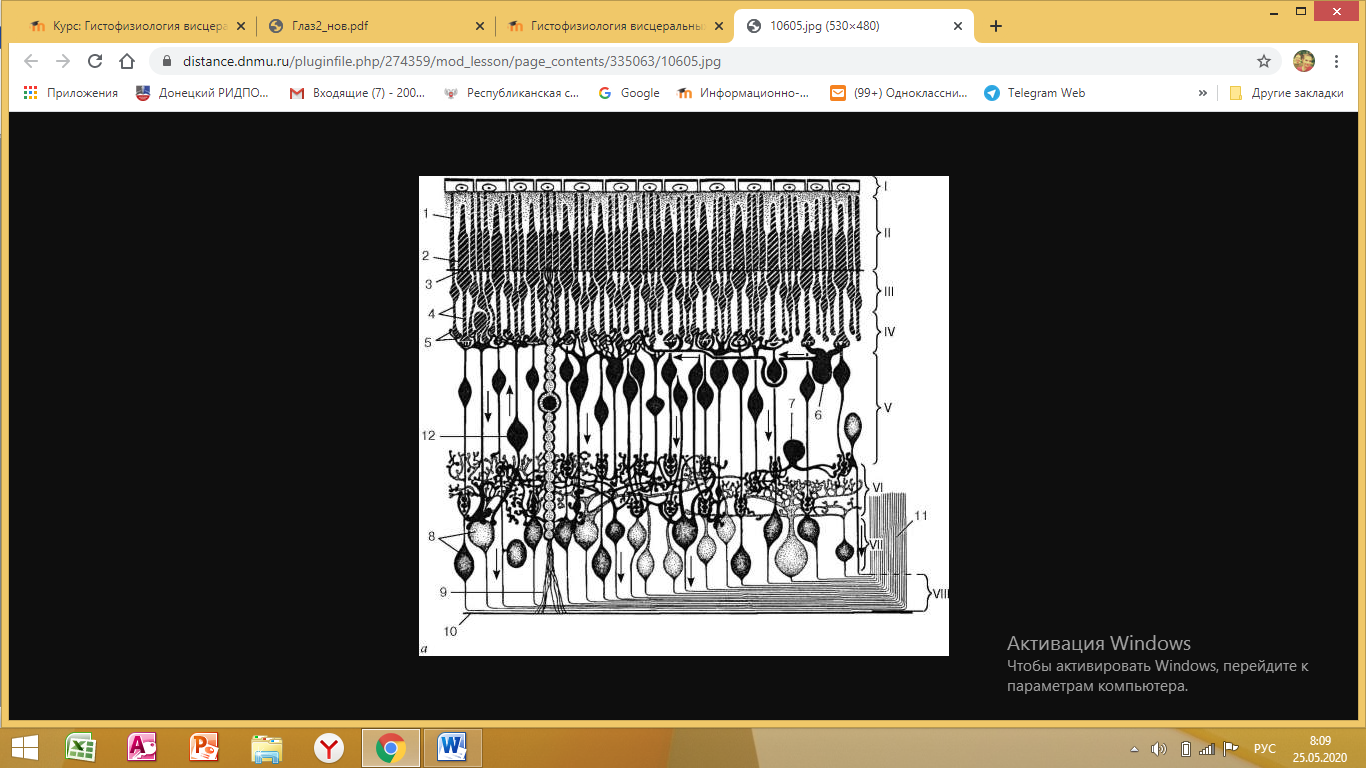1366x768 pixels.
Task: Click the browser Back arrow
Action: click(33, 61)
